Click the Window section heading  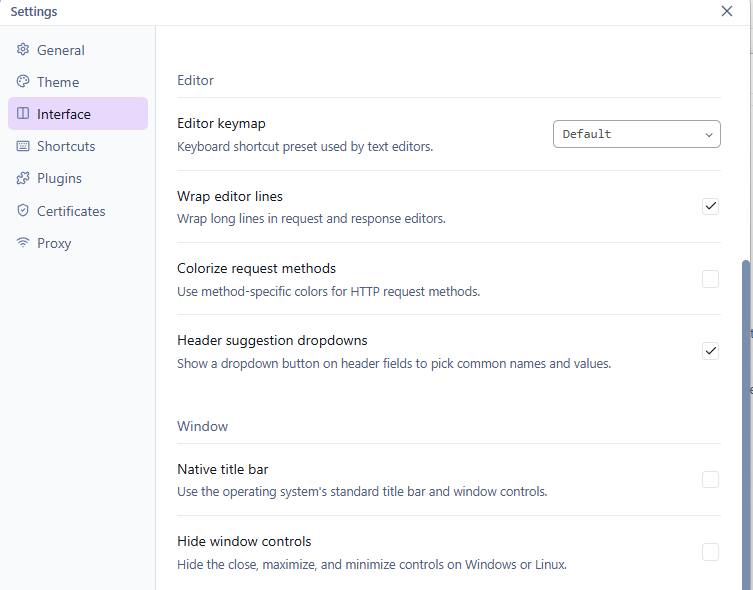[x=203, y=426]
